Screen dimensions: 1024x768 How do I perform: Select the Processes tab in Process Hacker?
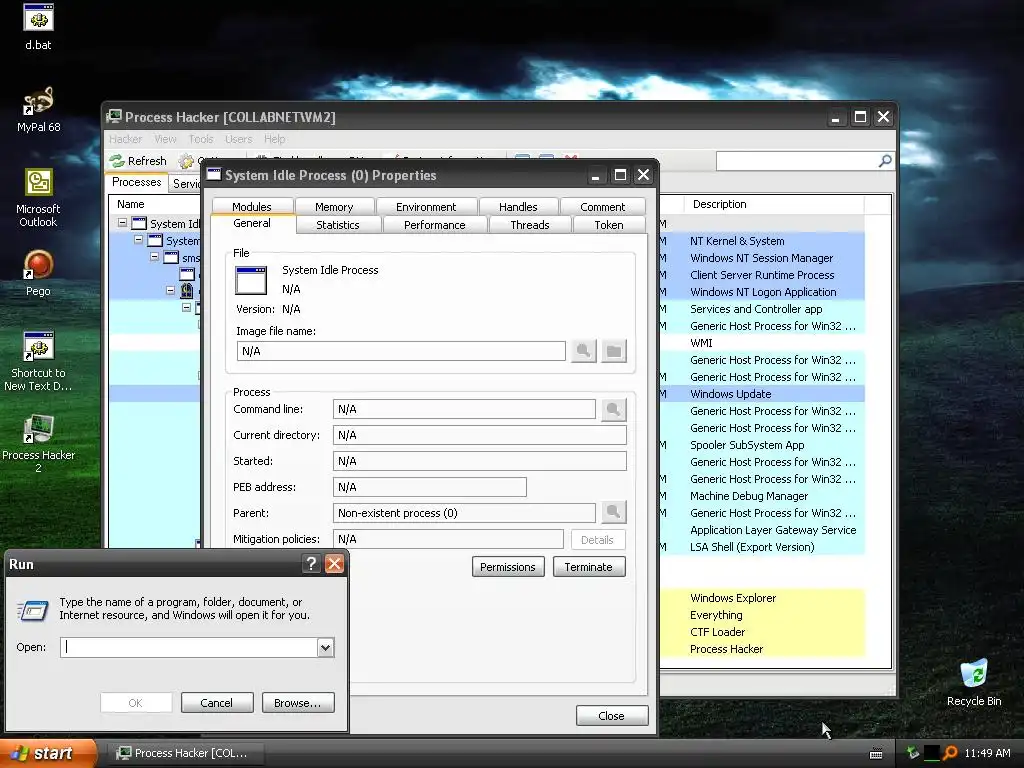point(136,182)
